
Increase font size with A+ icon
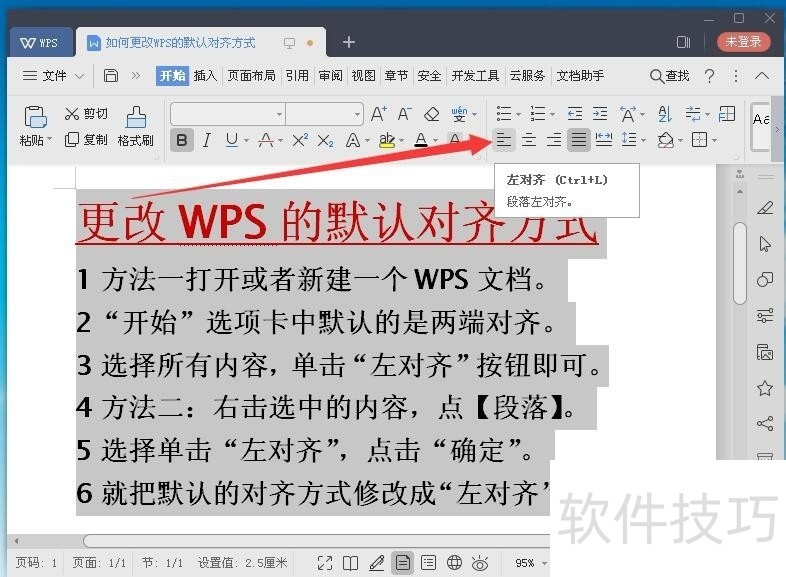(378, 114)
